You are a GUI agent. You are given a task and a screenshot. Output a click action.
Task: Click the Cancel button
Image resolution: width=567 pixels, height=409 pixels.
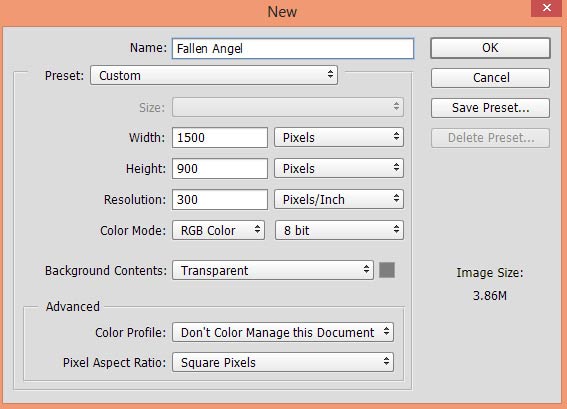click(490, 78)
